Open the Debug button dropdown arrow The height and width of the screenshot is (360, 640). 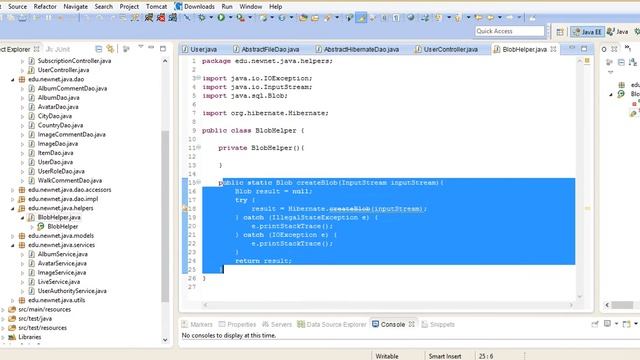point(211,18)
